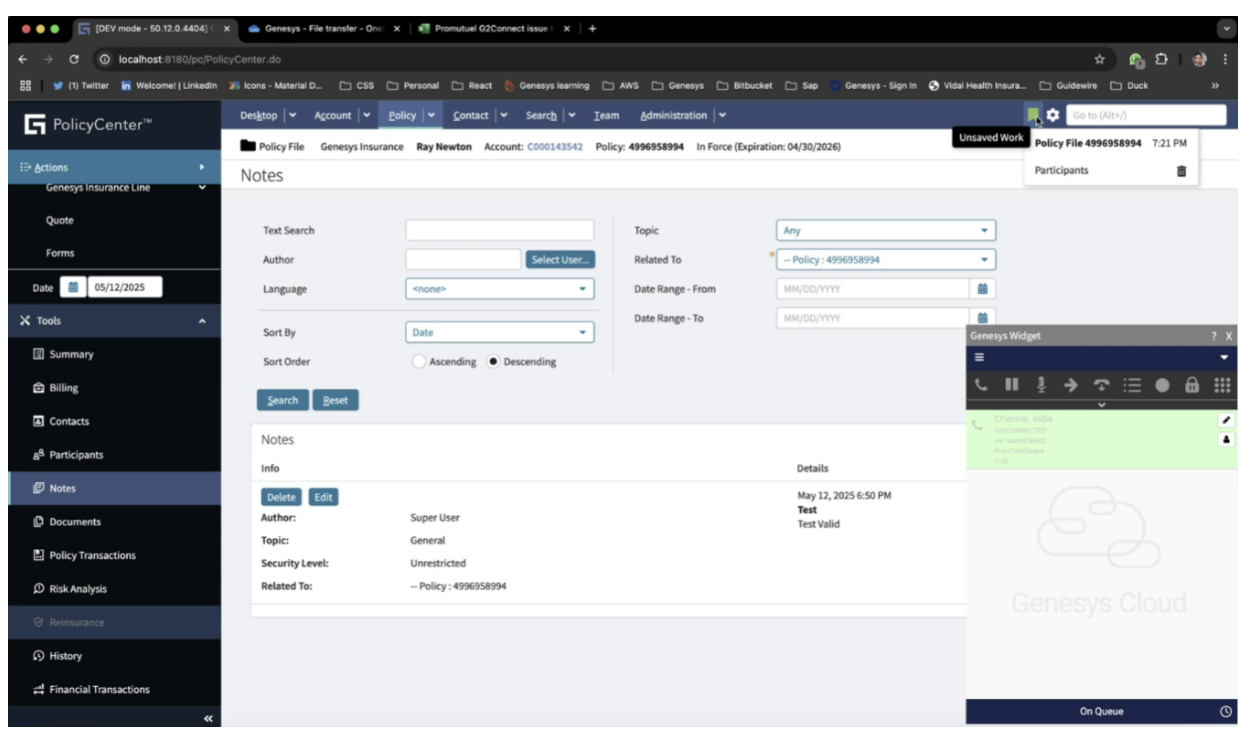Click the mute microphone icon in Genesys Widget
Viewport: 1252px width, 748px height.
point(1041,385)
